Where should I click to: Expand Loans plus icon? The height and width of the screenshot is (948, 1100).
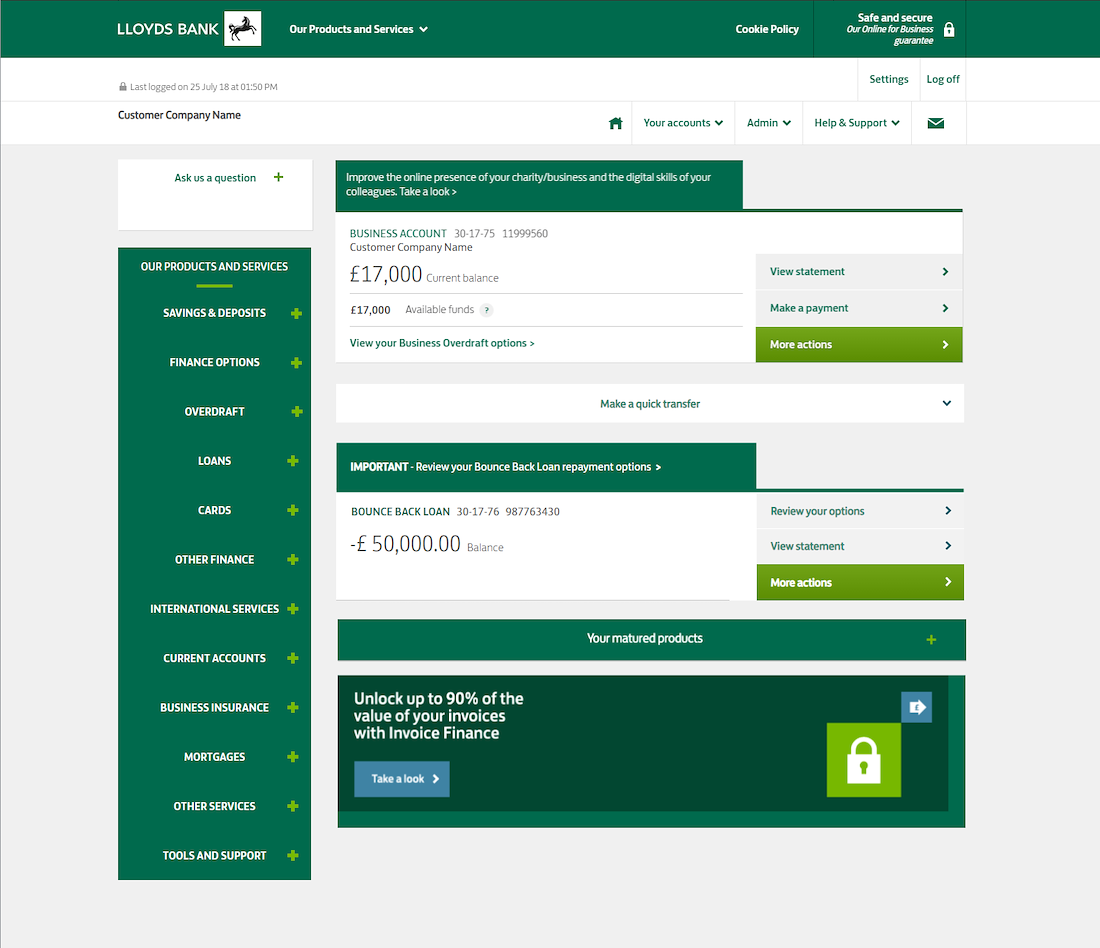click(x=293, y=461)
